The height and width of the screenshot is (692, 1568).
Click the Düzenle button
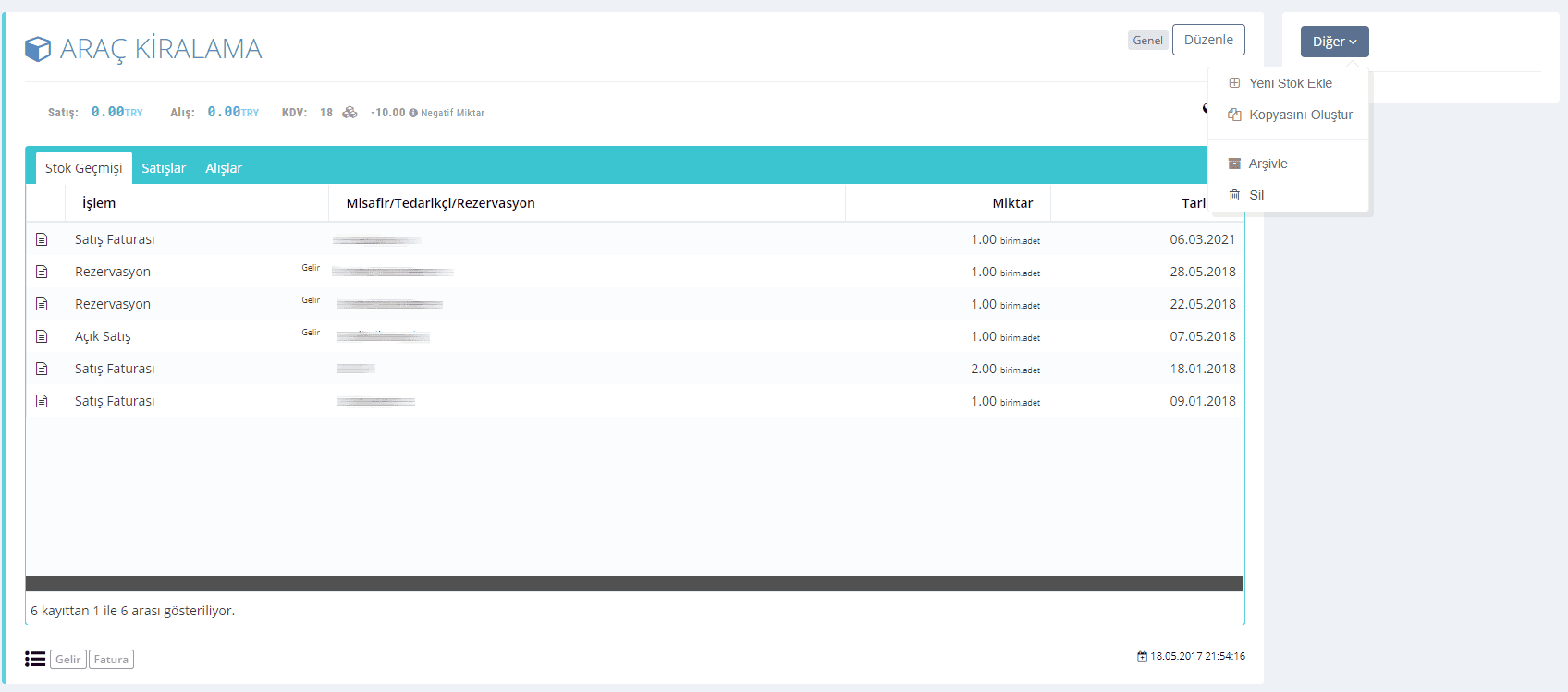1208,40
